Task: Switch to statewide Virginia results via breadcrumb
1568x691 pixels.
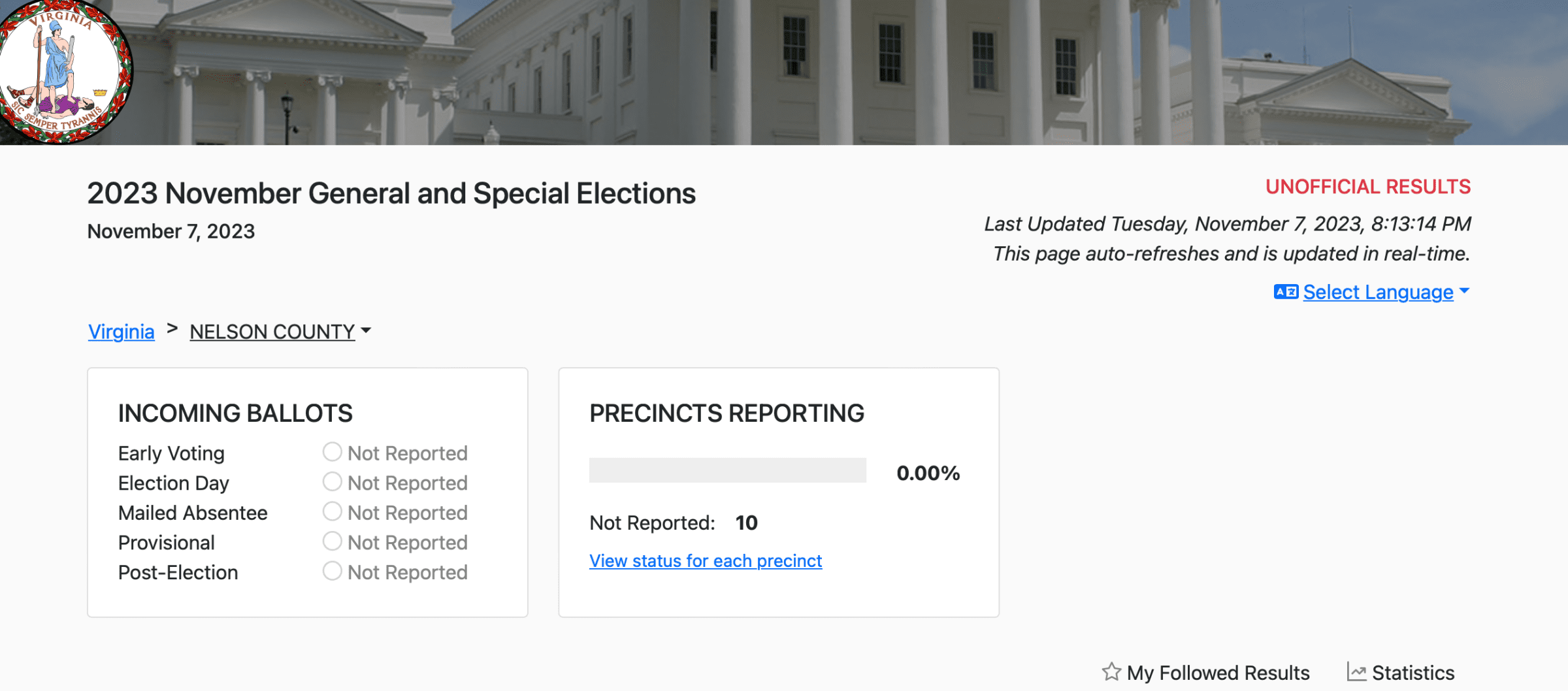Action: (x=121, y=332)
